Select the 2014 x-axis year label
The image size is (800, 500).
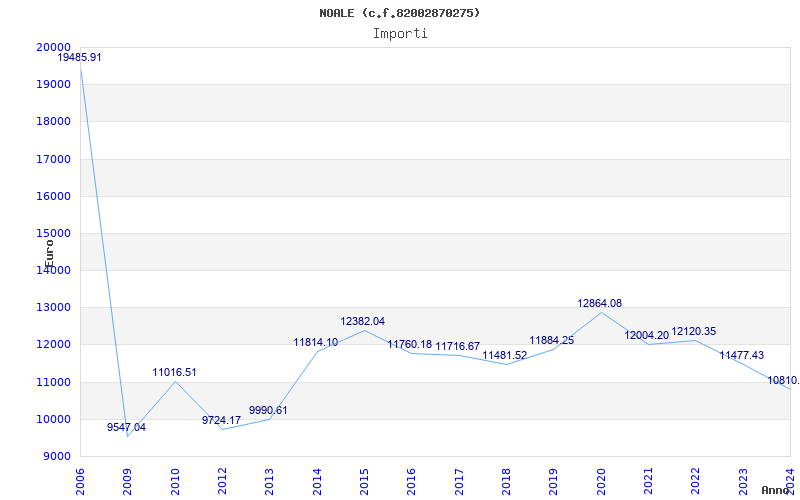[x=316, y=481]
